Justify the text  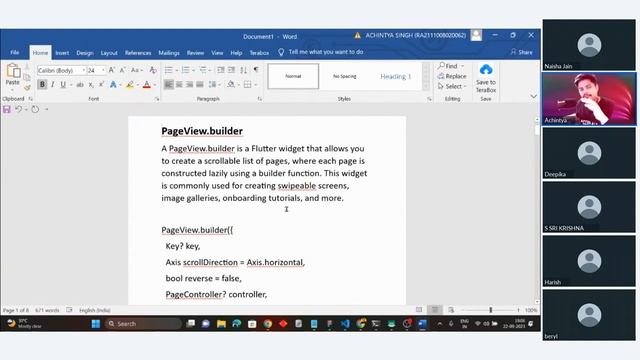click(x=200, y=84)
